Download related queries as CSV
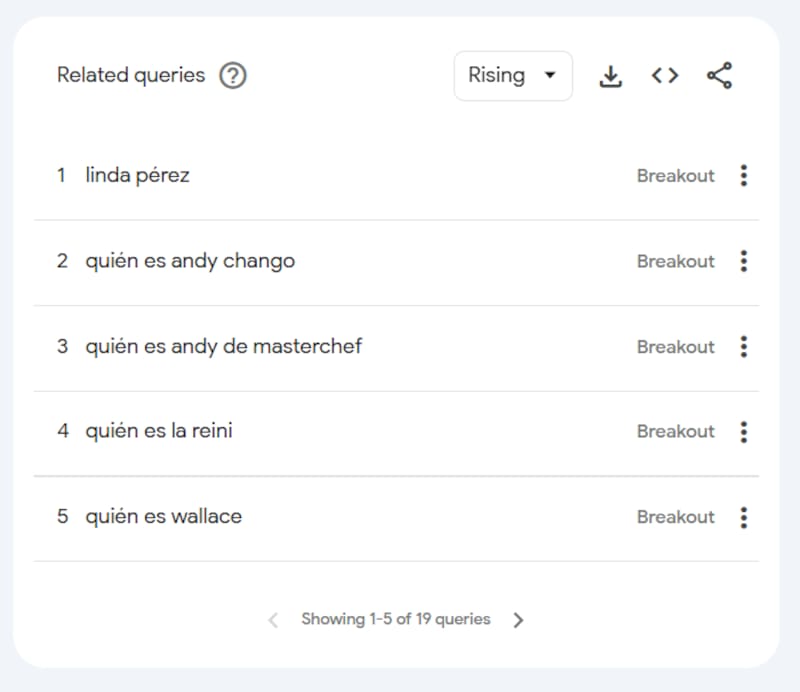 (x=610, y=76)
